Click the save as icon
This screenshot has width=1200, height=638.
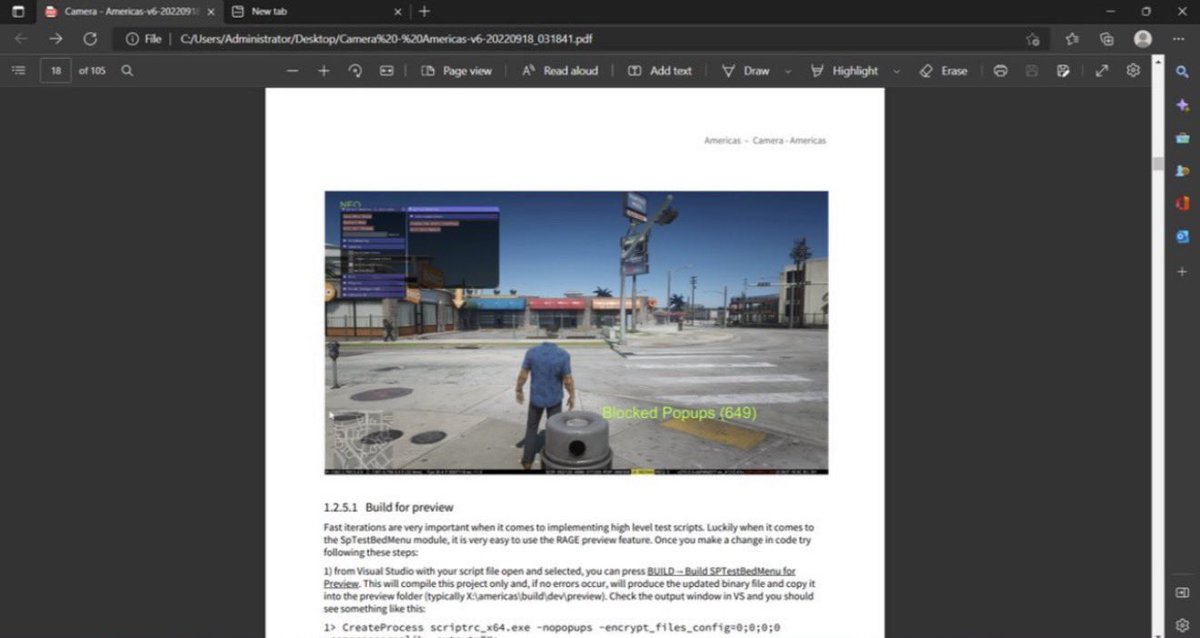1063,71
